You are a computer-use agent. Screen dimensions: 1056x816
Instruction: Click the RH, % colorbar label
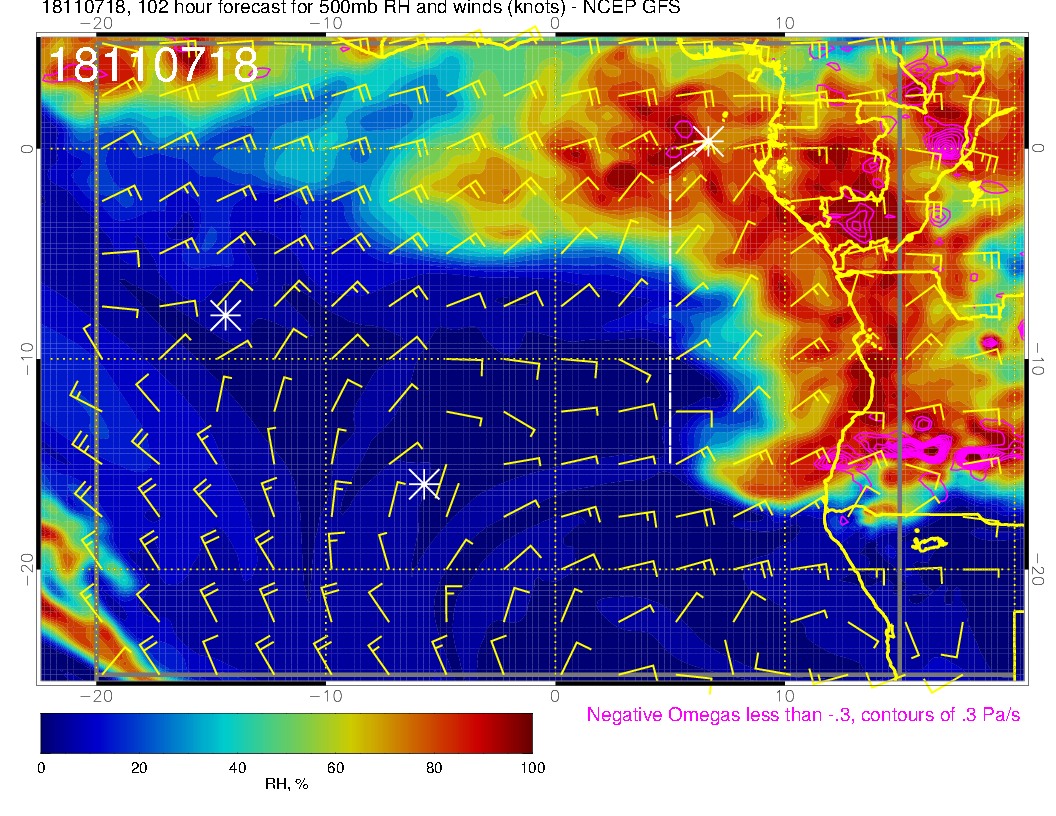pyautogui.click(x=286, y=784)
